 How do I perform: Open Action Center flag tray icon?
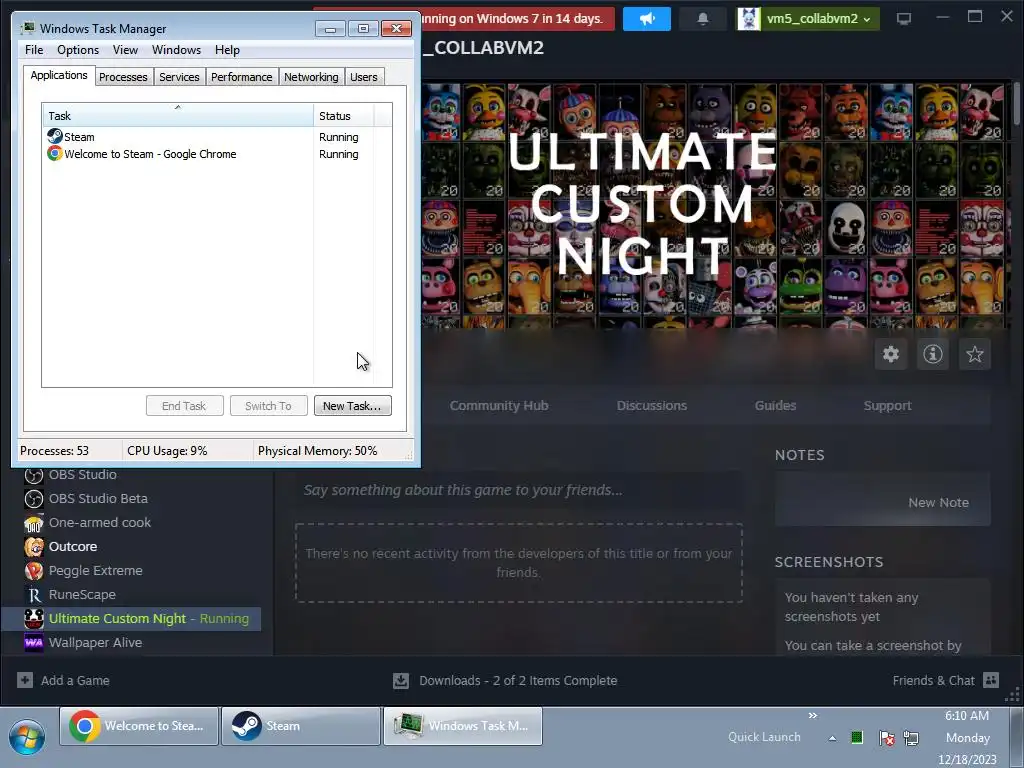pos(886,738)
